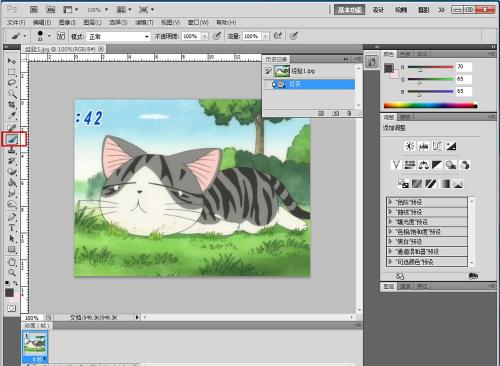Pick a color from the spectrum ramp
Image resolution: width=500 pixels, height=366 pixels.
430,106
